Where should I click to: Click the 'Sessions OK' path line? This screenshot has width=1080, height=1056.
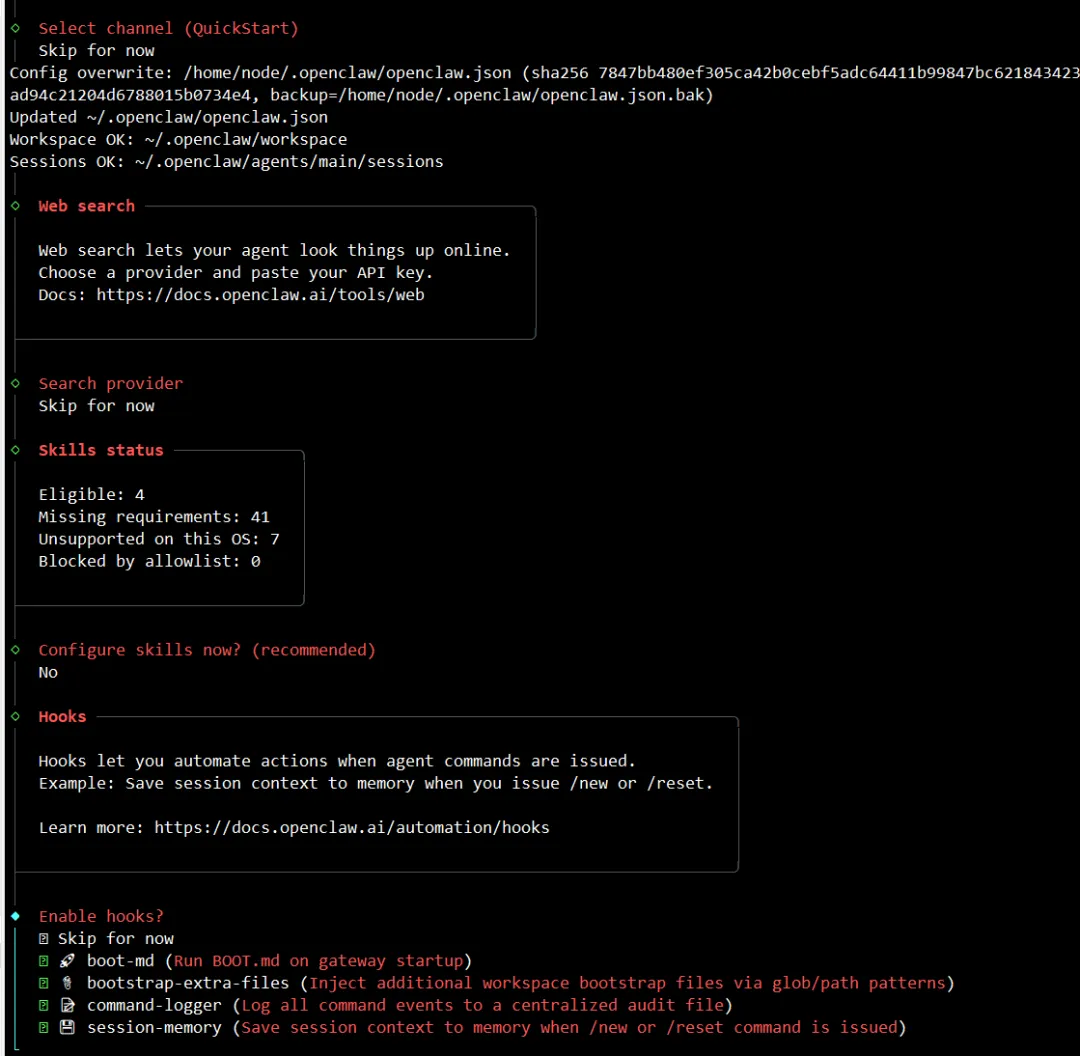coord(227,161)
